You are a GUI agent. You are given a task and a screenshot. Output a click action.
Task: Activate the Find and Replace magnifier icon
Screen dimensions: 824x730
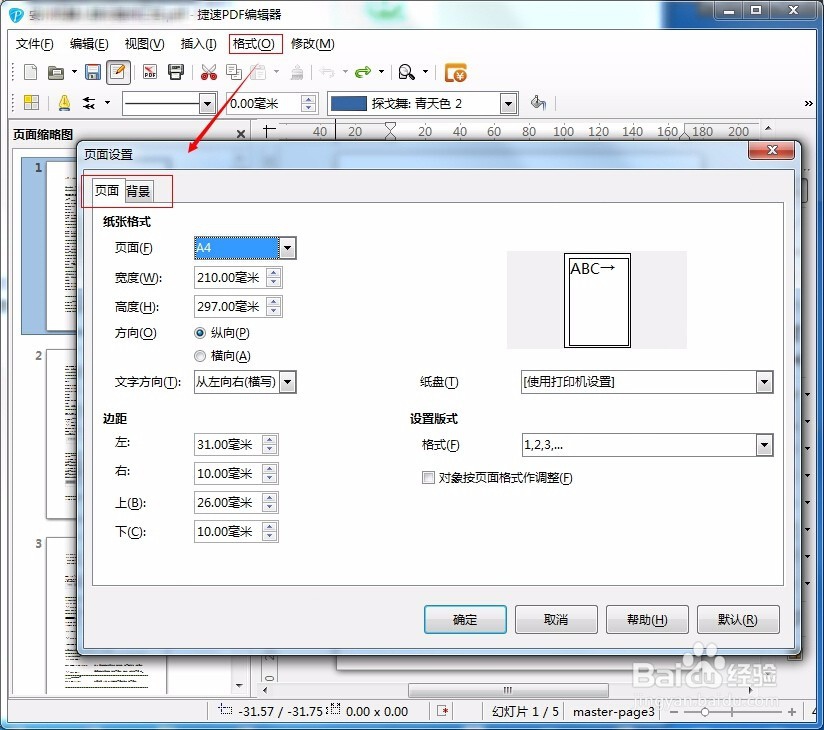[x=408, y=71]
